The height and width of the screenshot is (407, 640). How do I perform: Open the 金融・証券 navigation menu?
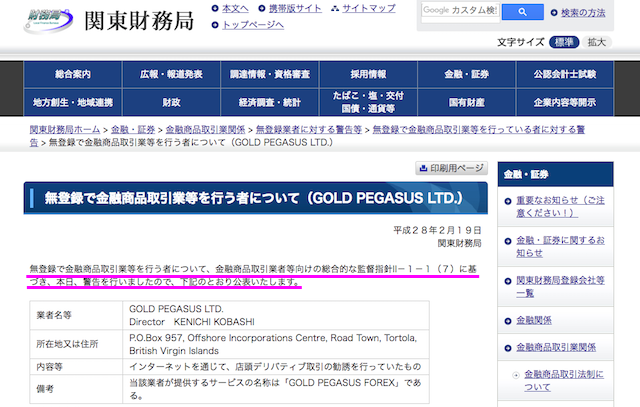click(467, 74)
